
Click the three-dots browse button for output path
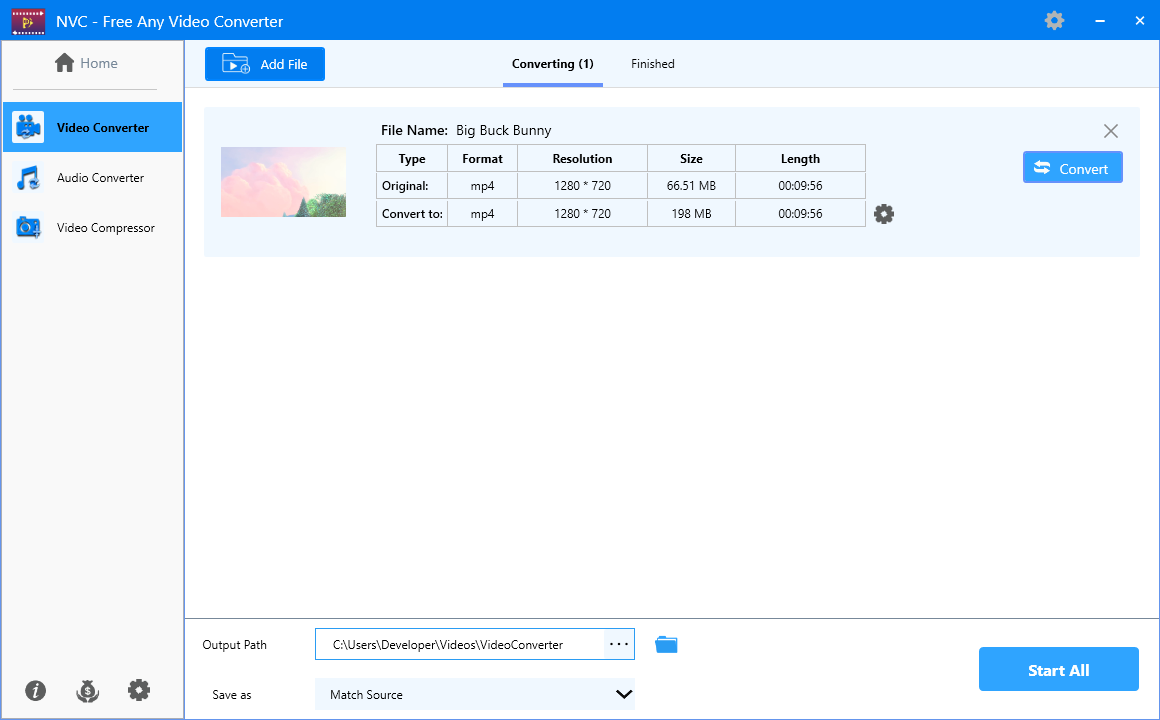(x=619, y=645)
